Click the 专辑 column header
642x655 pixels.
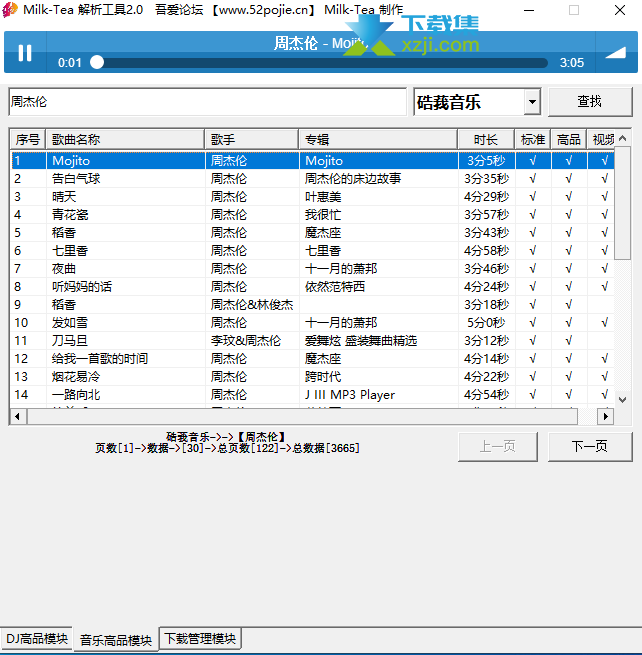[378, 140]
